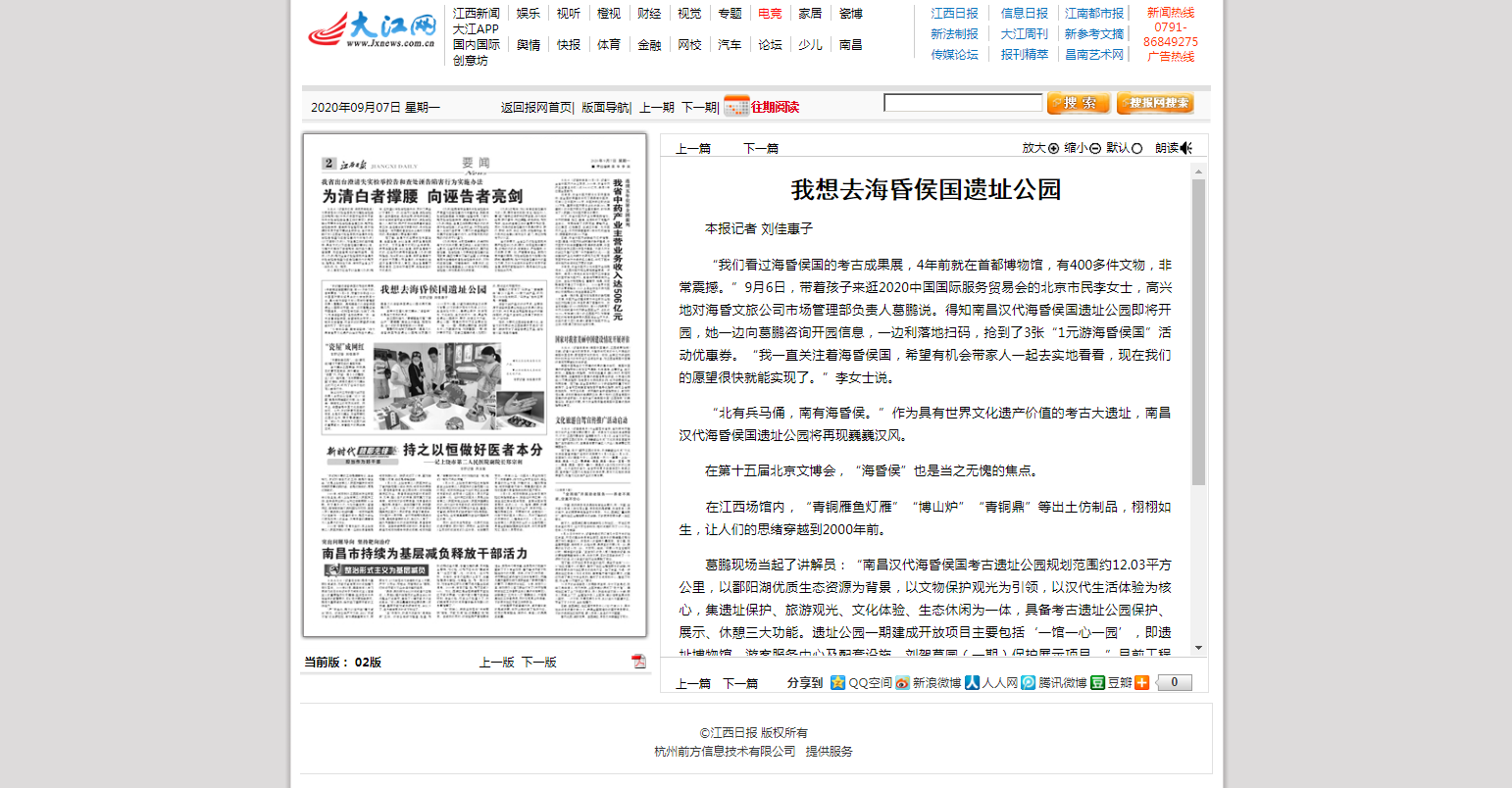Share to QQ空间 via star icon
The width and height of the screenshot is (1512, 788).
click(x=837, y=682)
